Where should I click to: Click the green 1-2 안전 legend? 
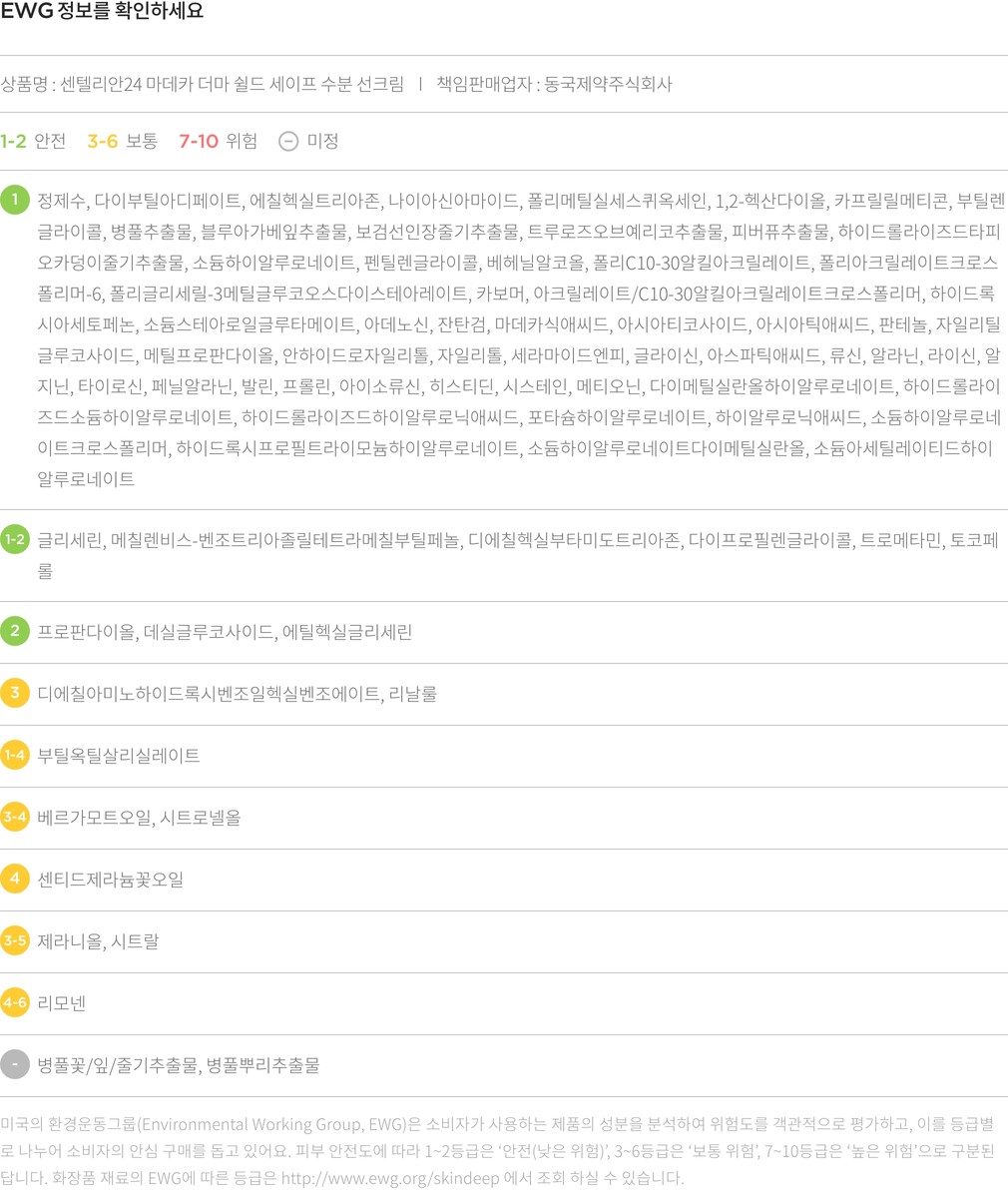[x=33, y=141]
